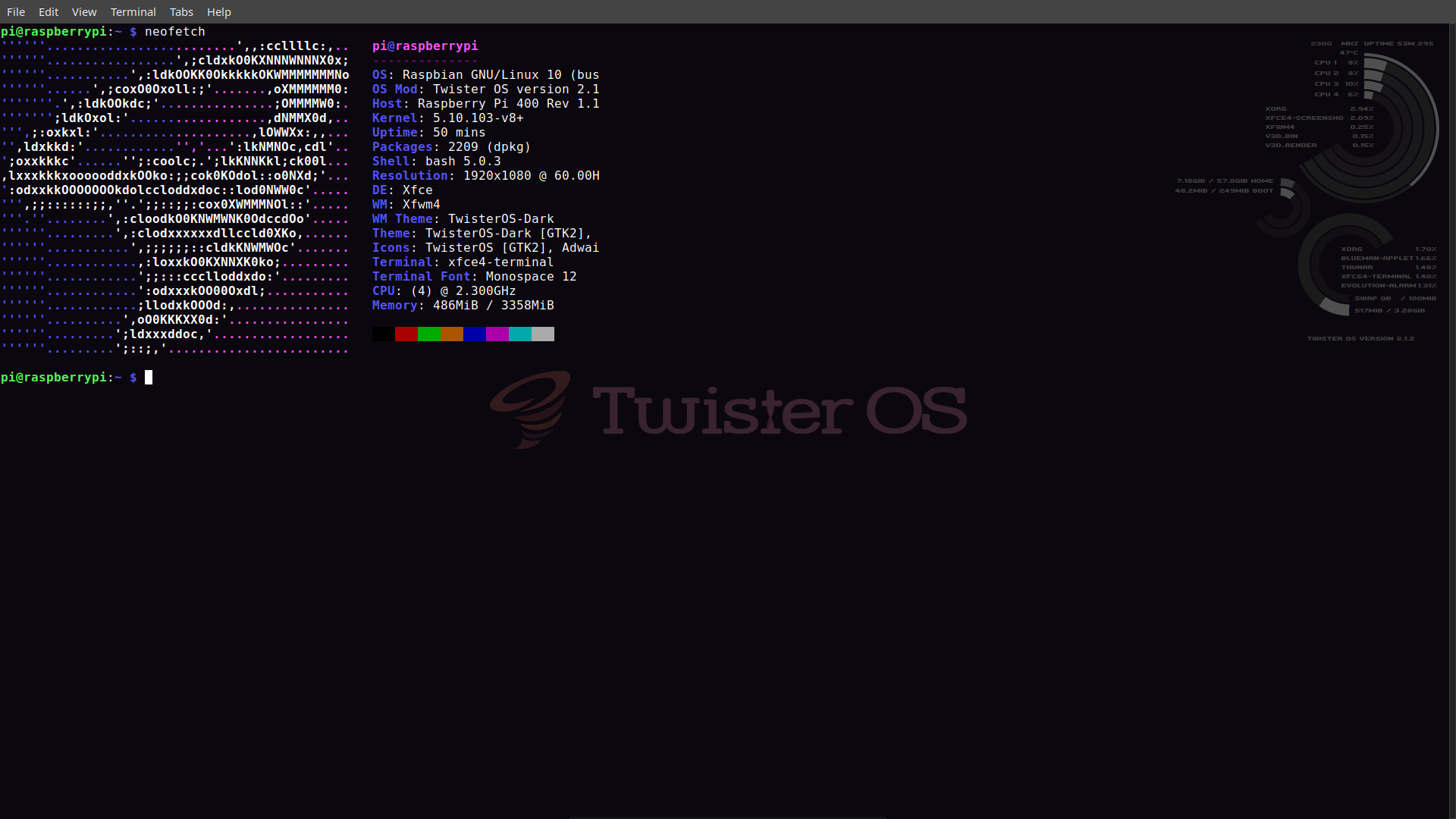
Task: Click the typed 'neofetch' command text
Action: 175,32
